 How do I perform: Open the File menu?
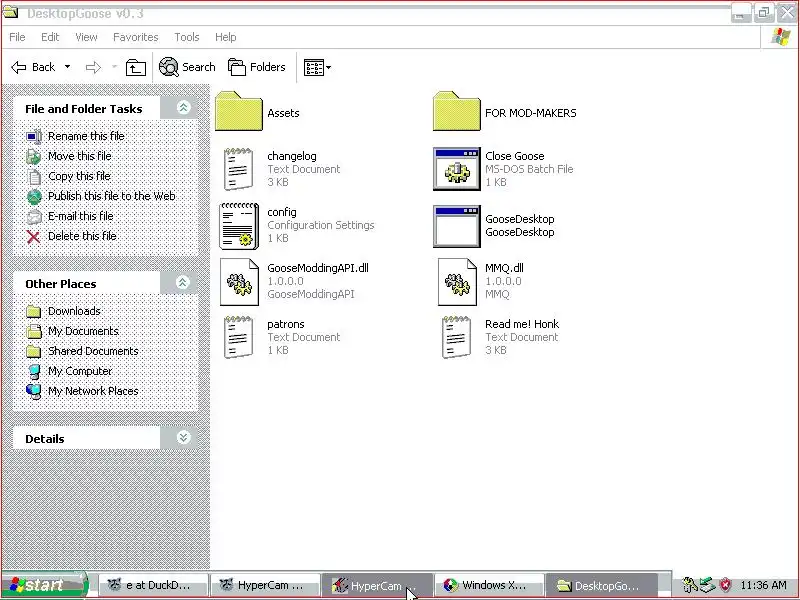click(x=17, y=37)
